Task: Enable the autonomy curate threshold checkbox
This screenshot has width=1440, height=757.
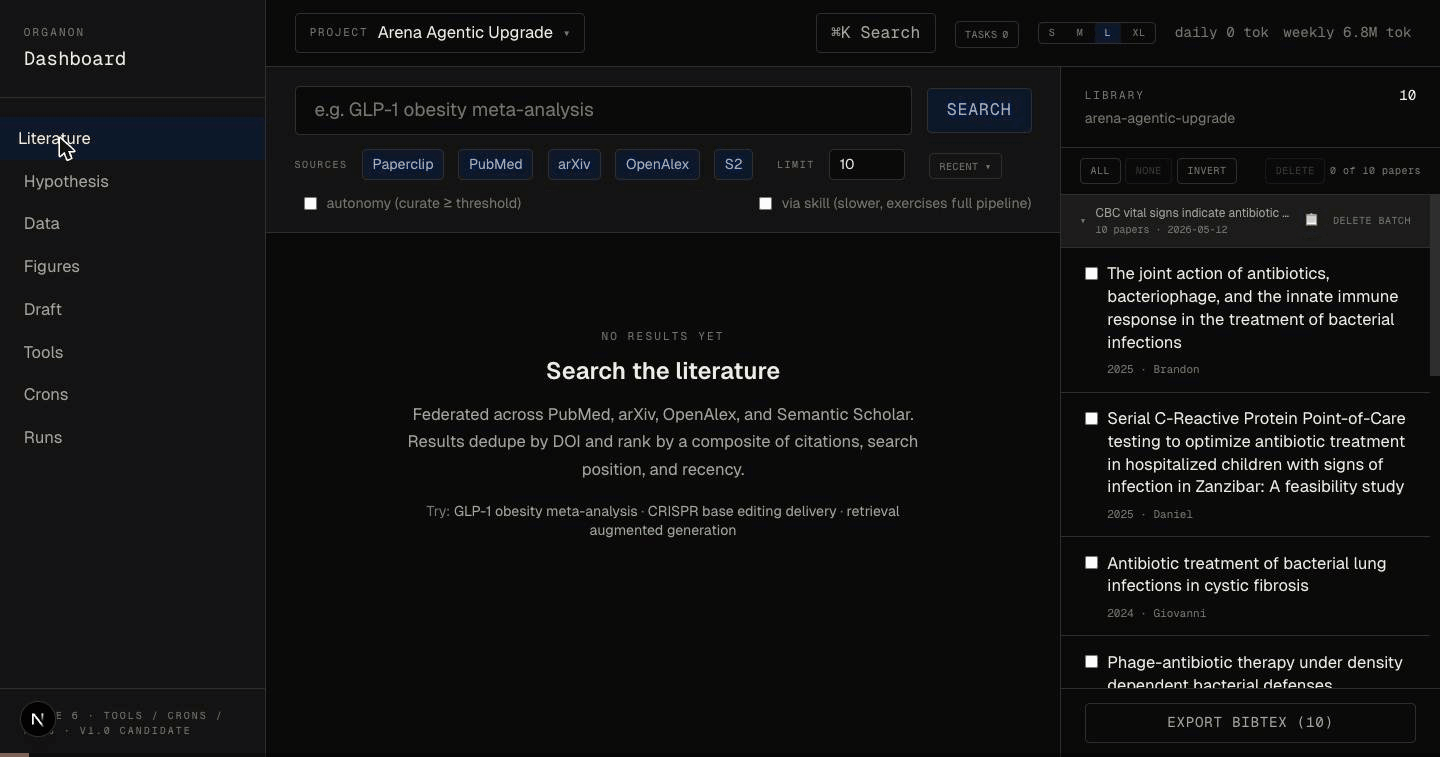Action: [x=310, y=203]
